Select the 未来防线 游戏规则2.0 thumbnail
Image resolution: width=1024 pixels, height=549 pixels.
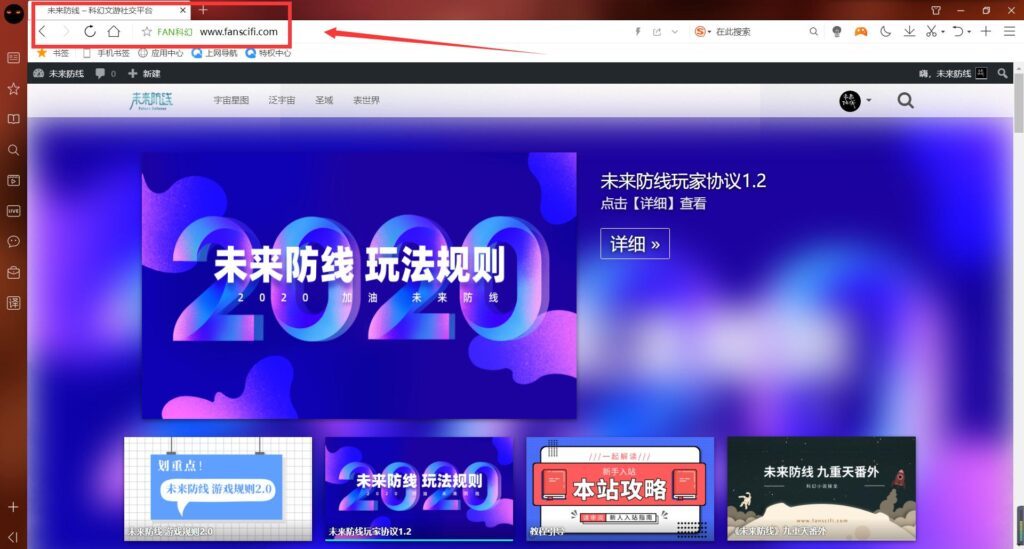tap(218, 488)
